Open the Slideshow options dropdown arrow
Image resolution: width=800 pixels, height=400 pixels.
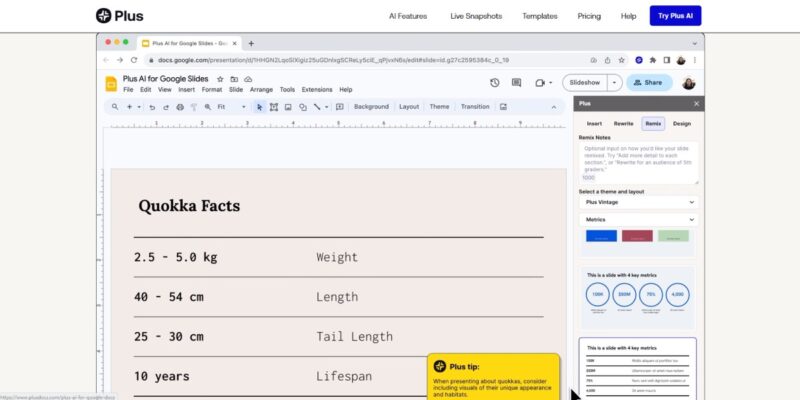point(614,83)
